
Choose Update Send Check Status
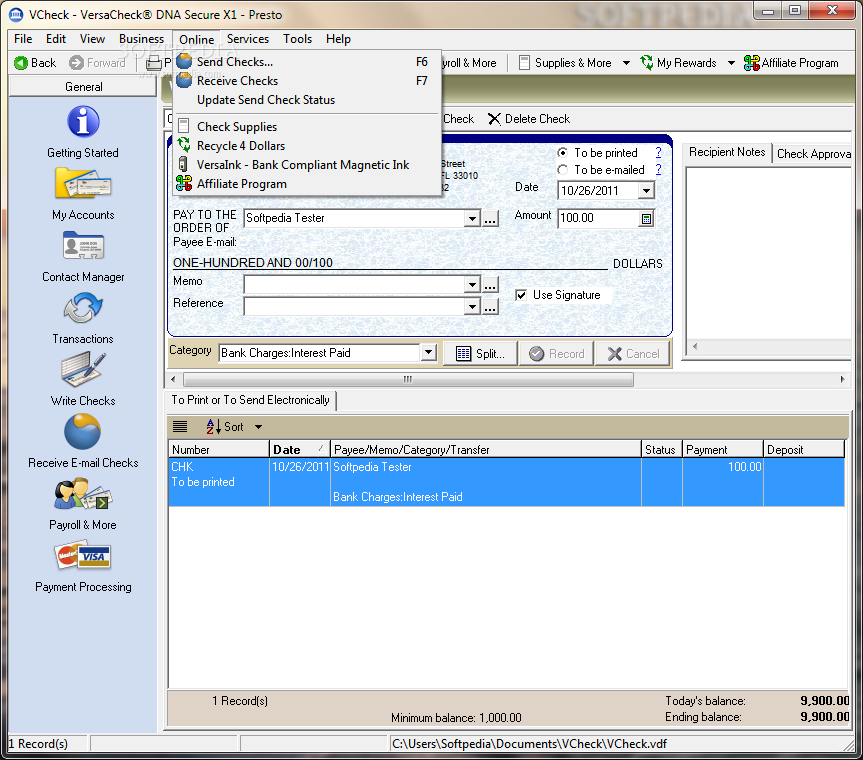(x=266, y=100)
